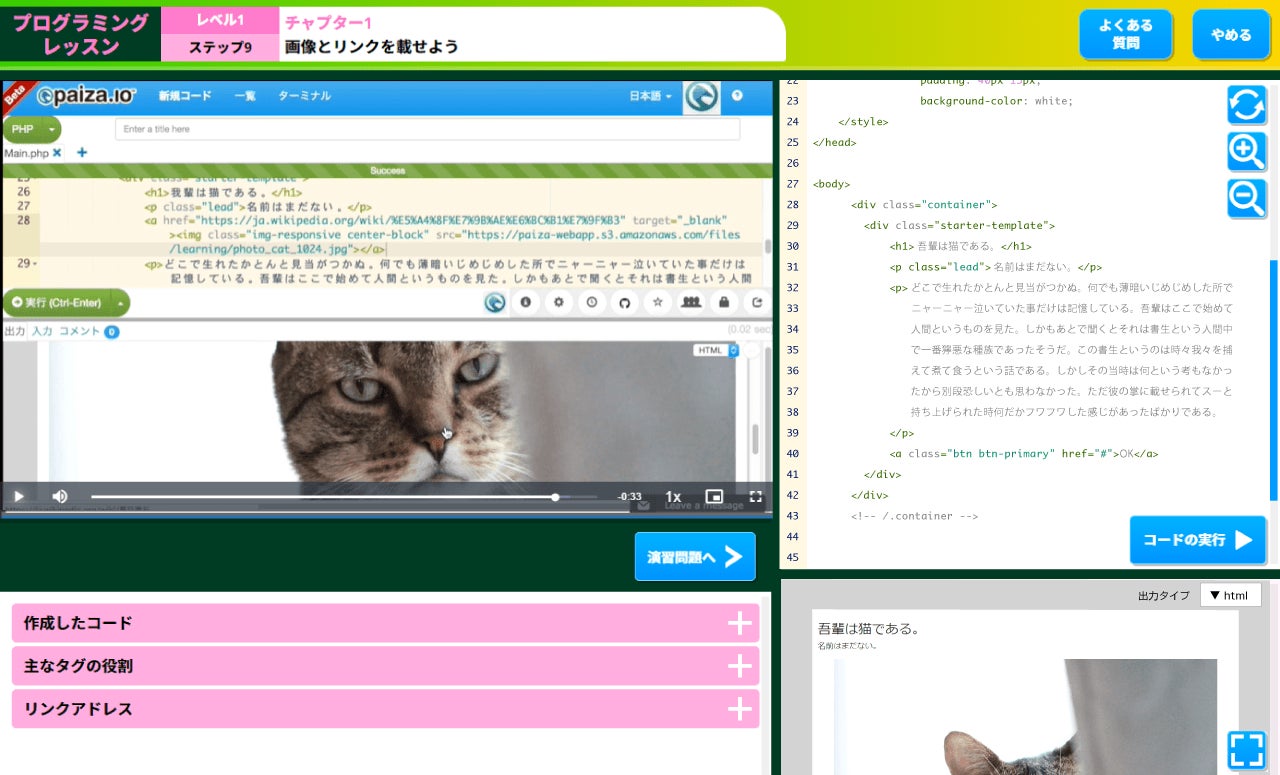Click the share arrow icon

756,302
